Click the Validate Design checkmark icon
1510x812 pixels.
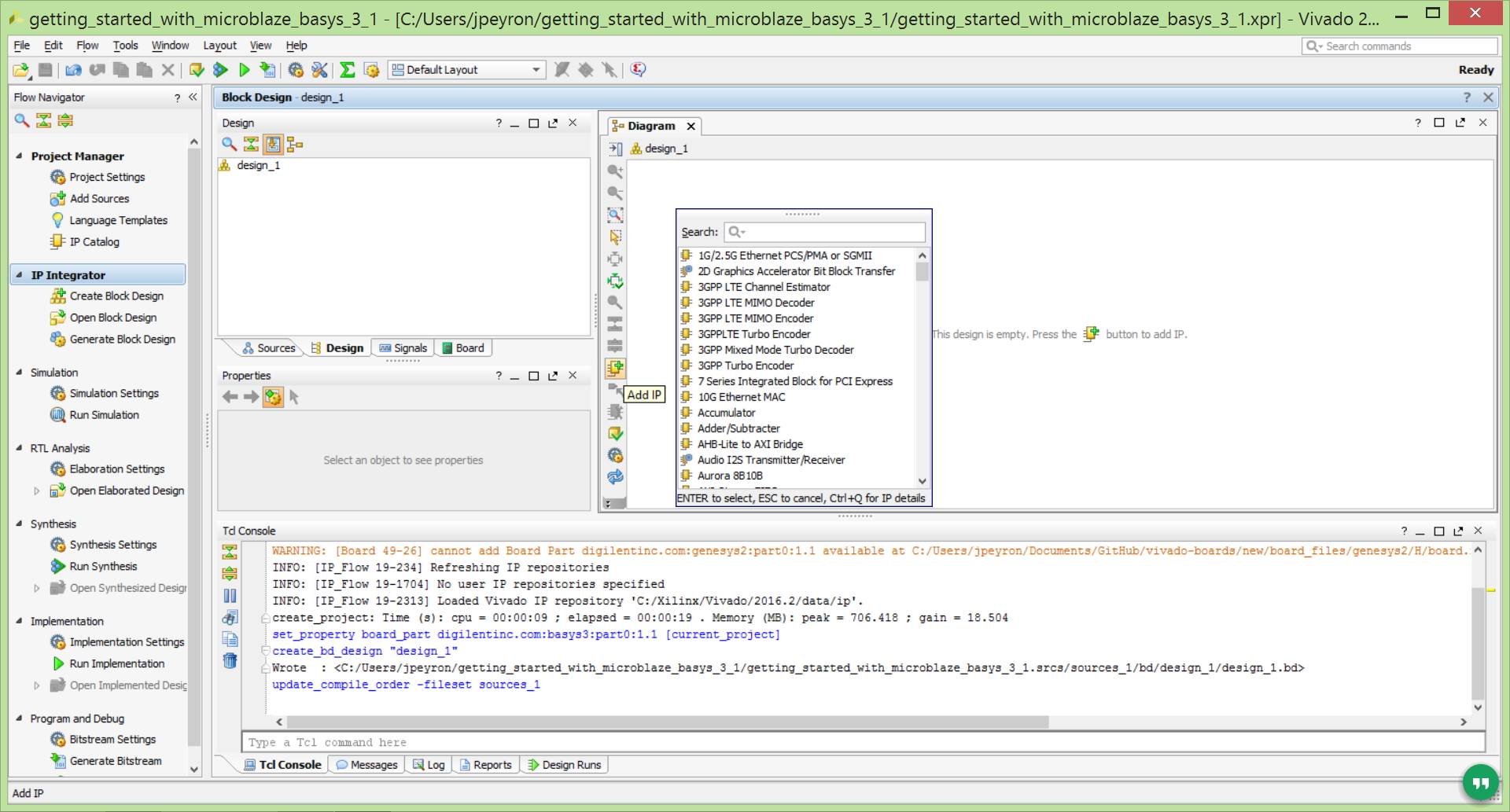[615, 434]
